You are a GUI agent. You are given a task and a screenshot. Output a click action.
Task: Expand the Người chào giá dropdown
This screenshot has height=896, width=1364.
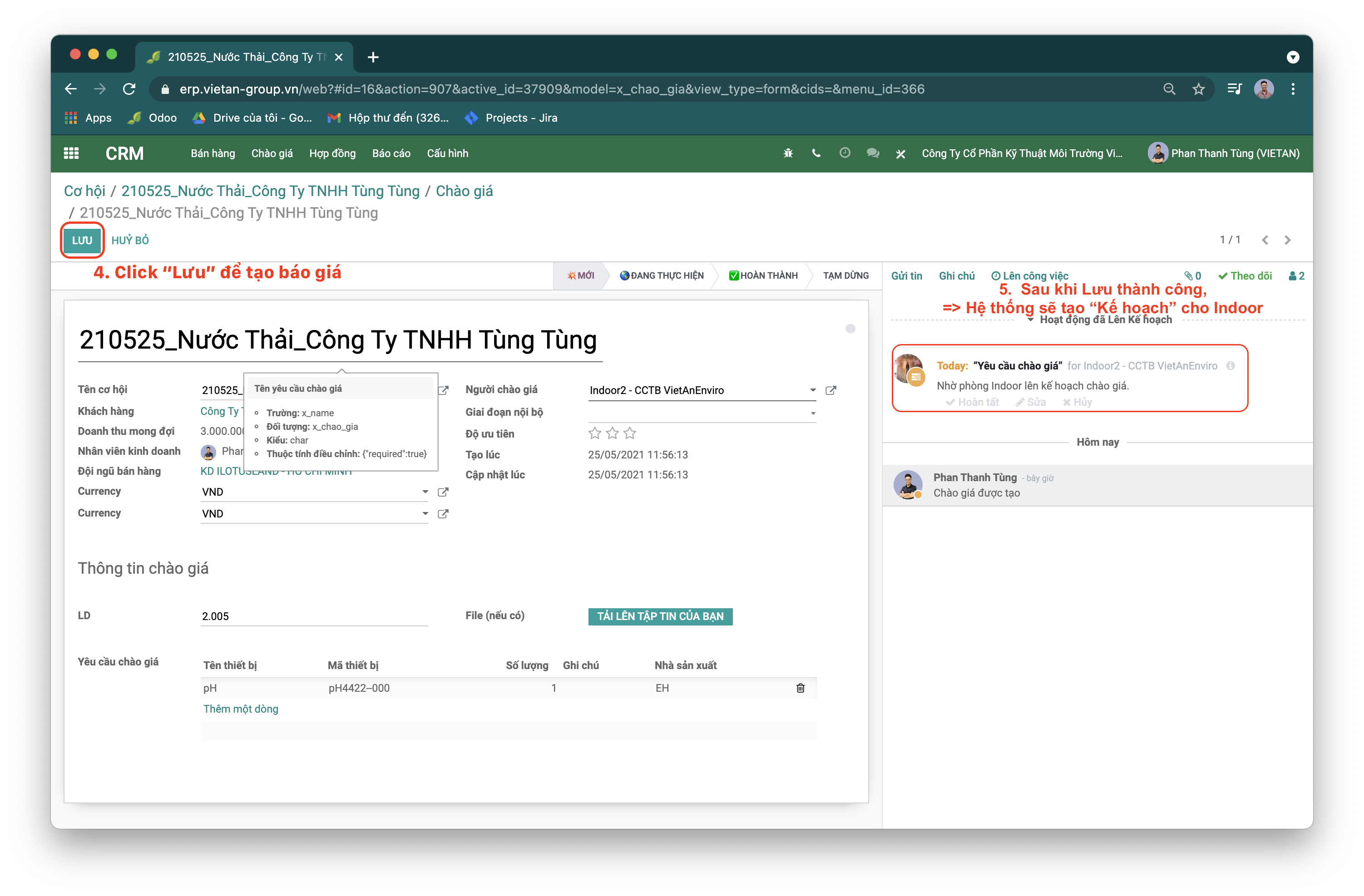[812, 390]
